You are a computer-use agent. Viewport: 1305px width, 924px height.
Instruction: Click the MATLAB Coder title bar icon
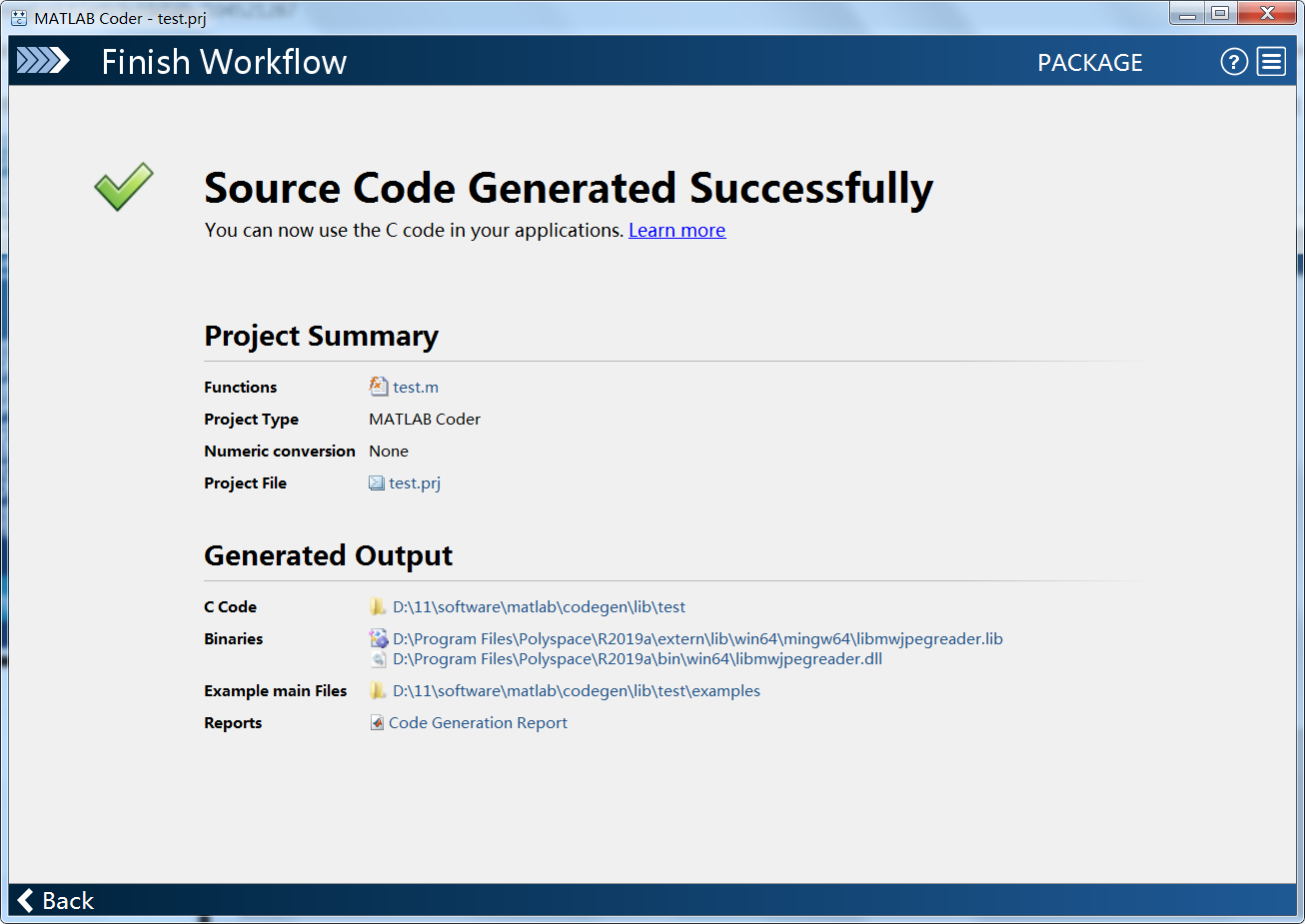(19, 18)
